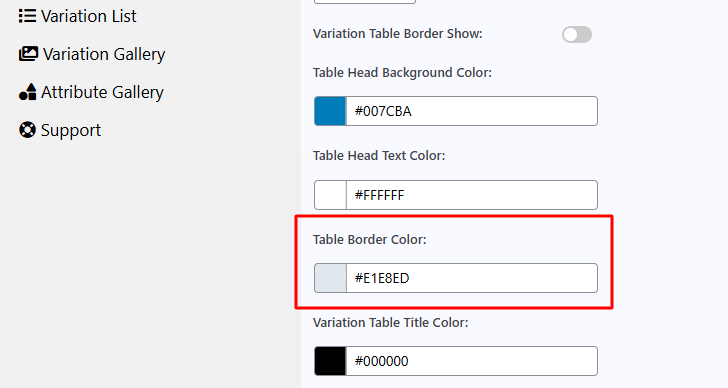Screen dimensions: 728x388
Task: Open the Variation Gallery menu item
Action: click(x=92, y=54)
